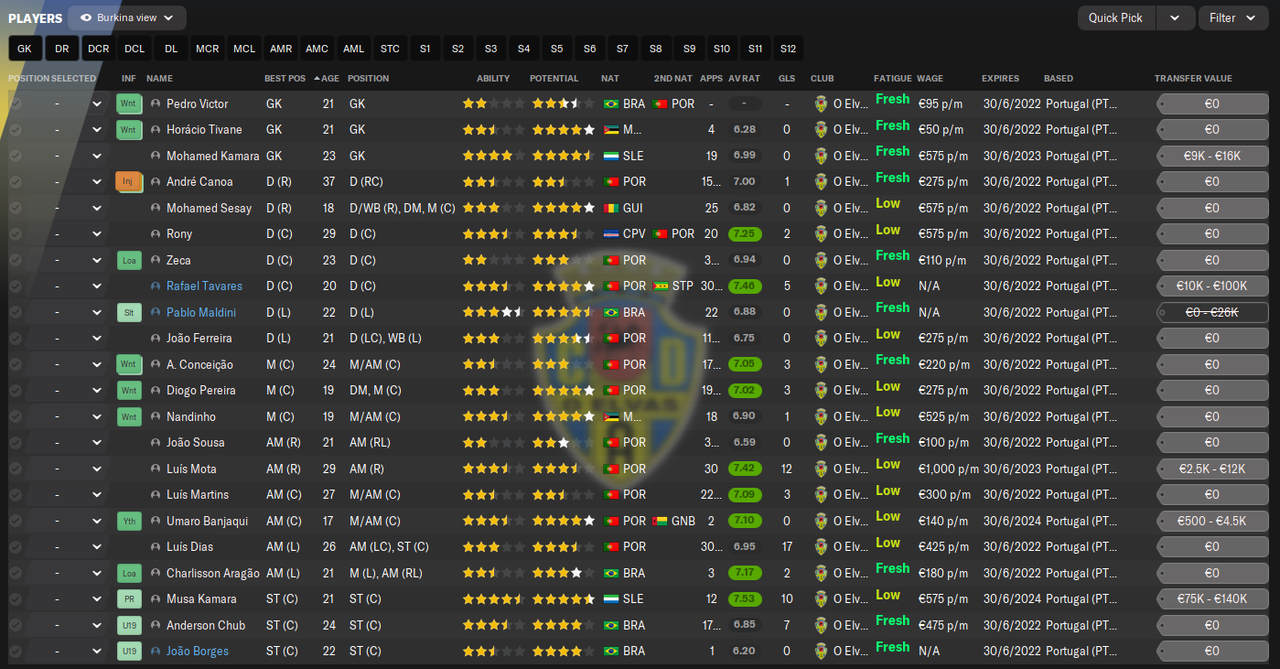Click the eye icon in the Burkina view button
The image size is (1280, 669).
pyautogui.click(x=86, y=18)
